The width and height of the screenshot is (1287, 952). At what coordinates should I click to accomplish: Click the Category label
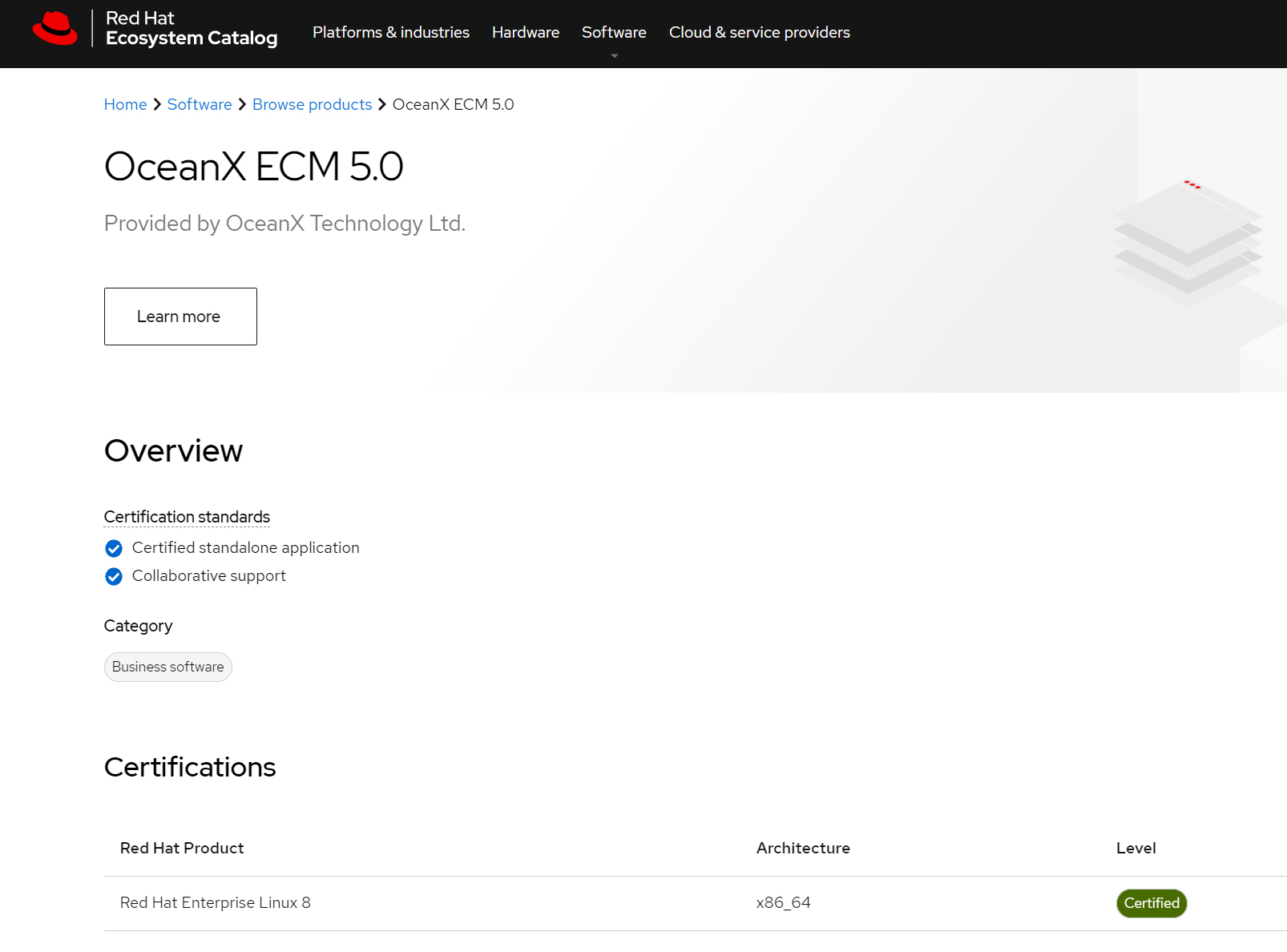pyautogui.click(x=139, y=626)
